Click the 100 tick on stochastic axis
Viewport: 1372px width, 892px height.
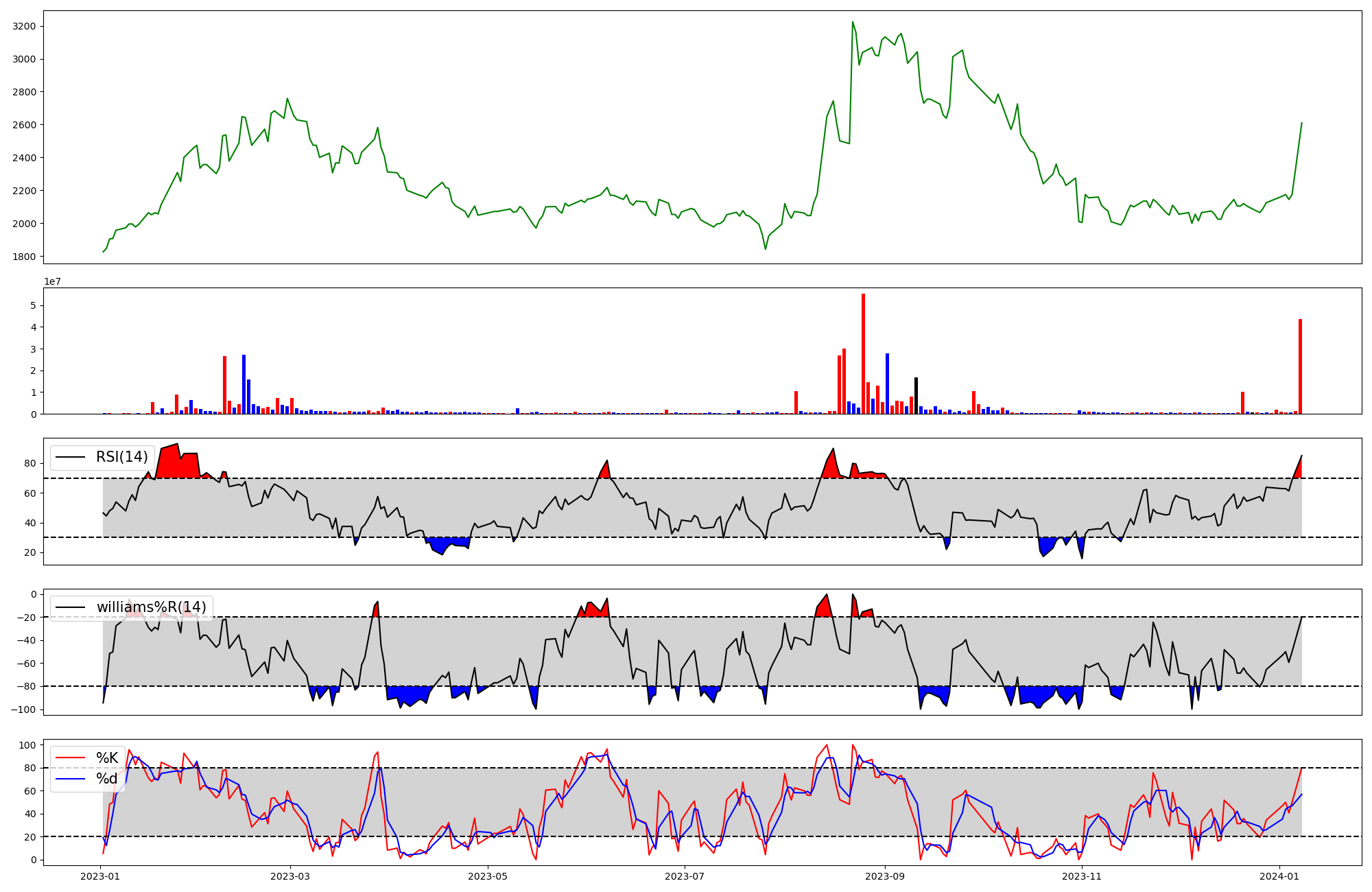(x=27, y=745)
